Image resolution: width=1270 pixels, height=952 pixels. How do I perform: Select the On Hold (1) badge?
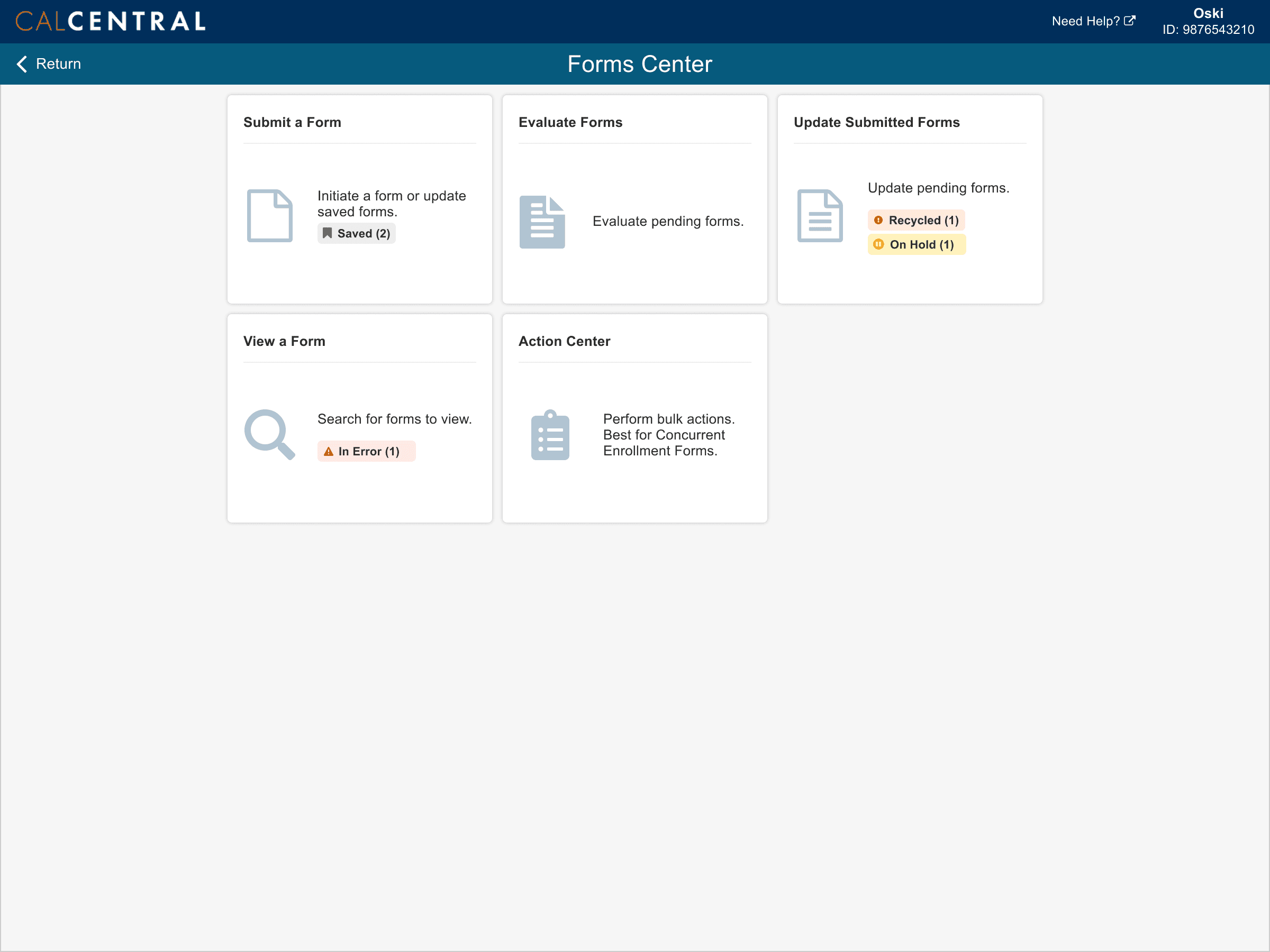click(x=916, y=244)
